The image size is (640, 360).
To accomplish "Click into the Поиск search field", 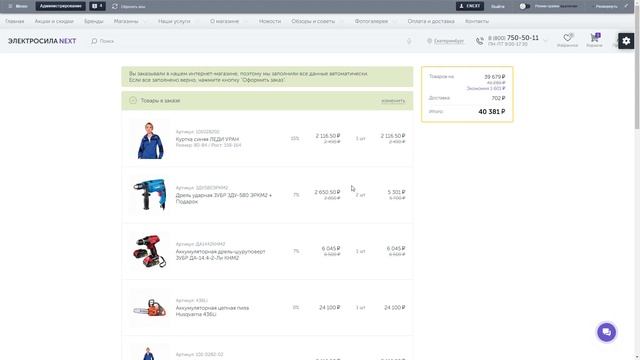I will point(251,41).
